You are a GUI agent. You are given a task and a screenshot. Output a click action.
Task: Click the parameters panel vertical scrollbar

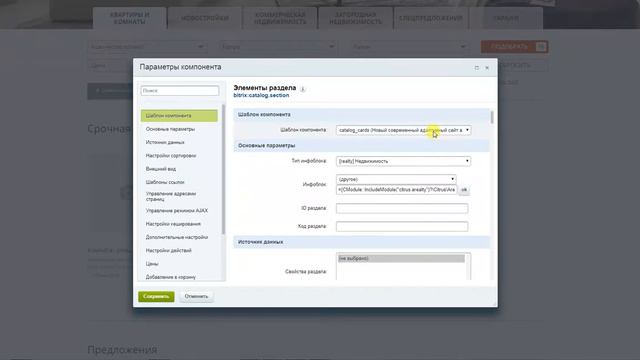point(492,118)
